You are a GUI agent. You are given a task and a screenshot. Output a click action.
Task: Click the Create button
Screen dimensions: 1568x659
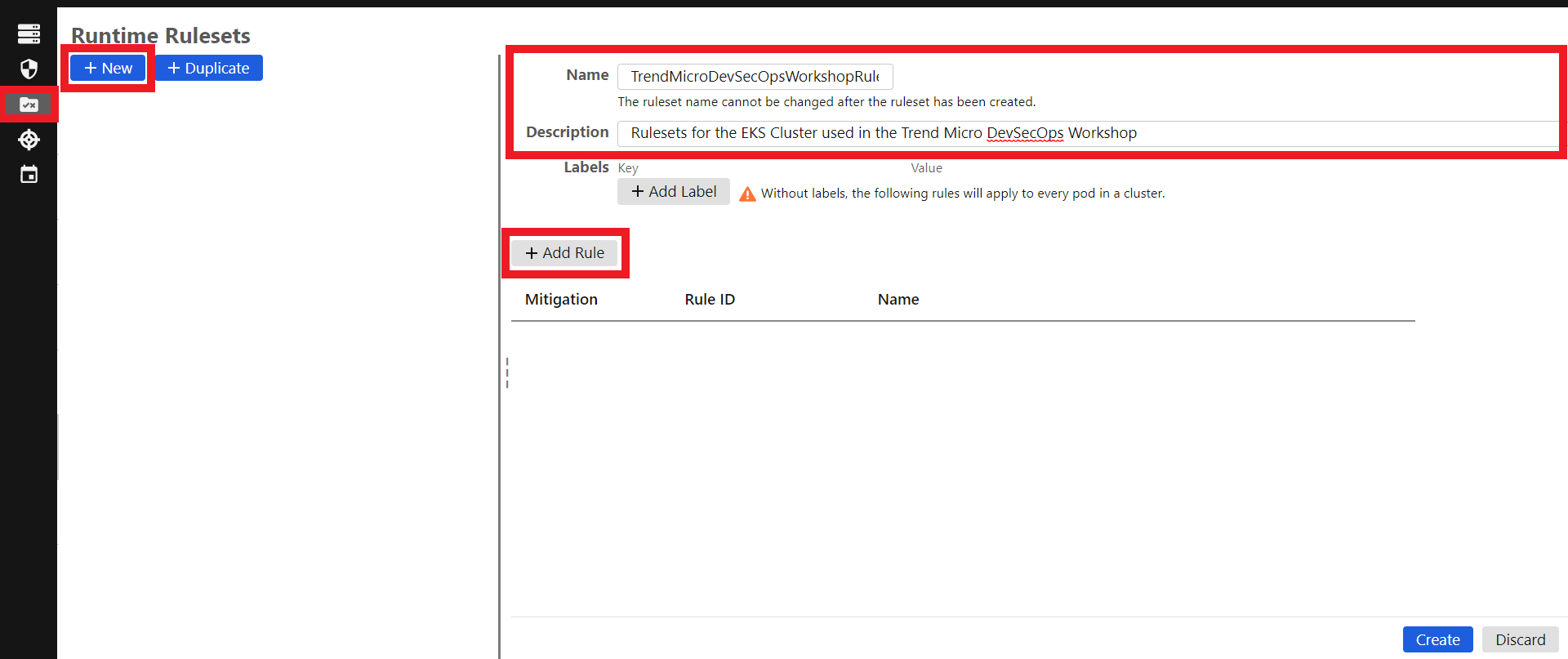pos(1437,639)
